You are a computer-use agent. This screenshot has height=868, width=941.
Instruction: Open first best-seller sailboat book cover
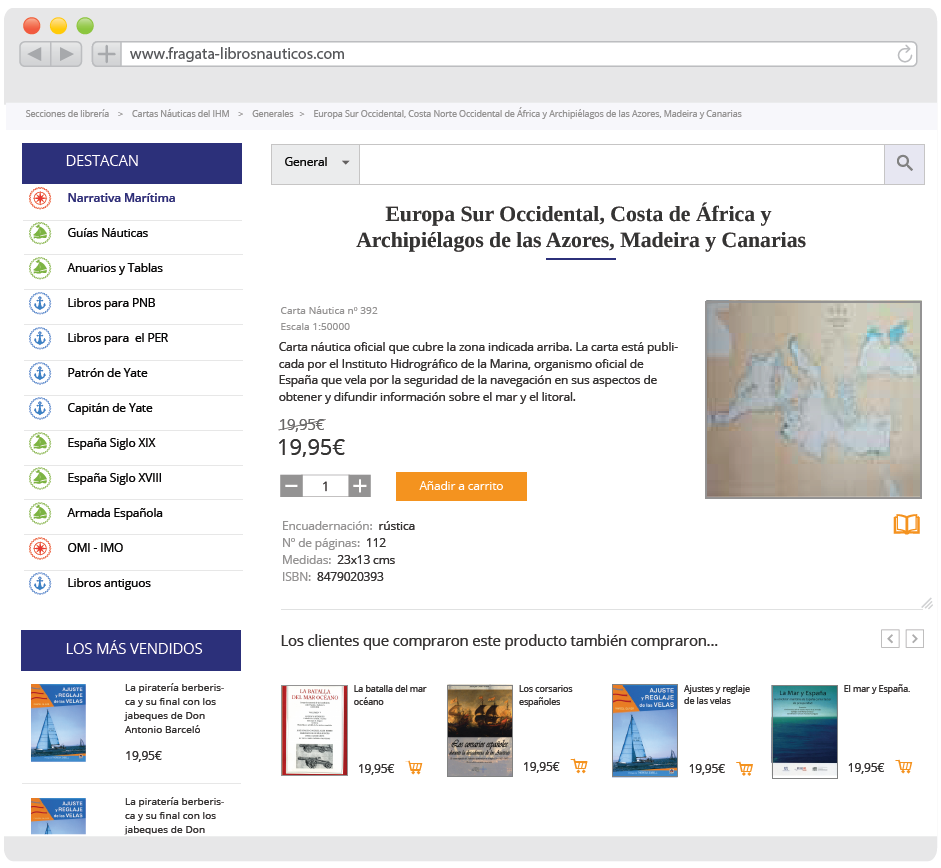point(58,723)
